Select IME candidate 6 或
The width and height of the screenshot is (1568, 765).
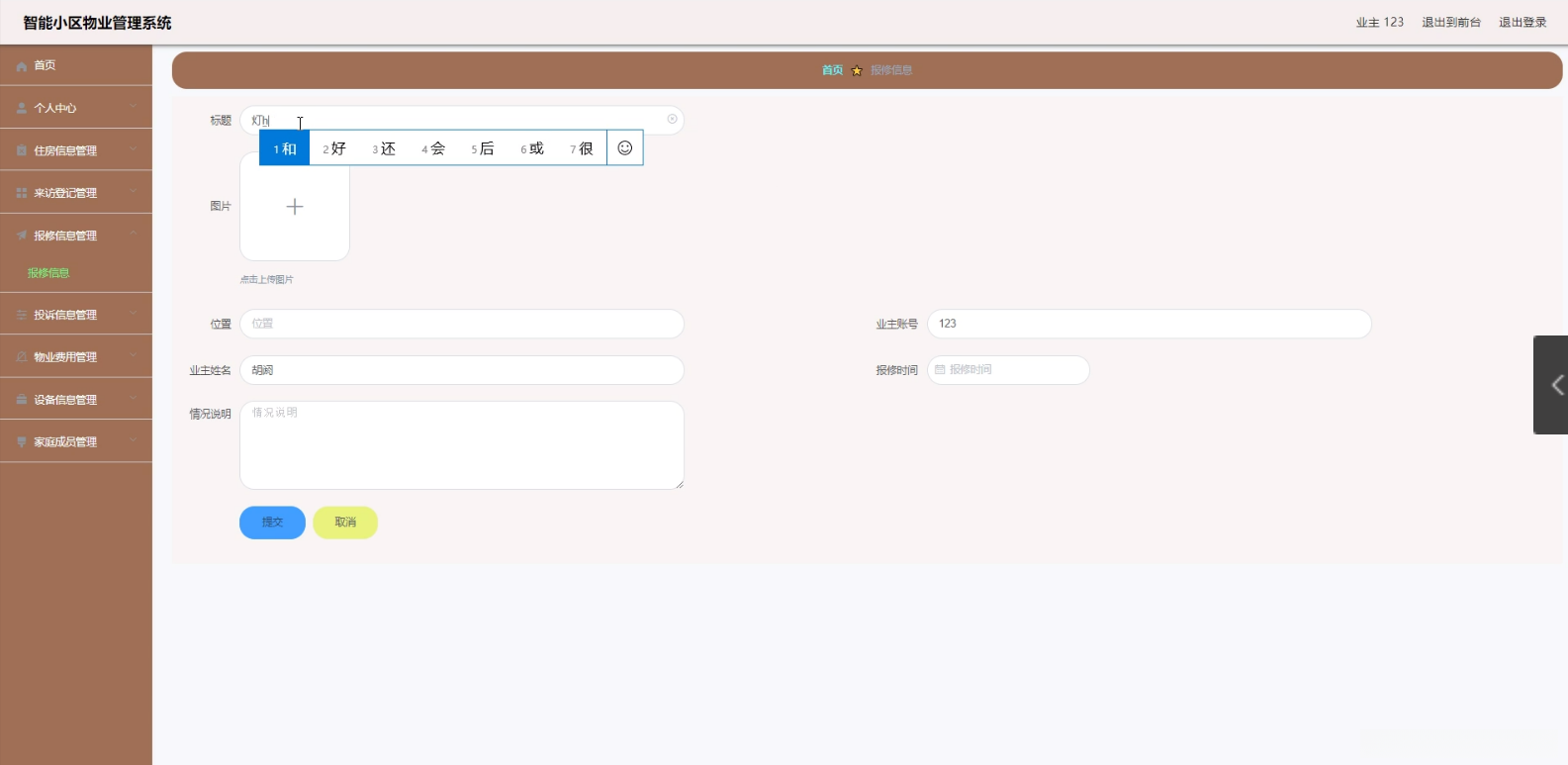click(532, 148)
